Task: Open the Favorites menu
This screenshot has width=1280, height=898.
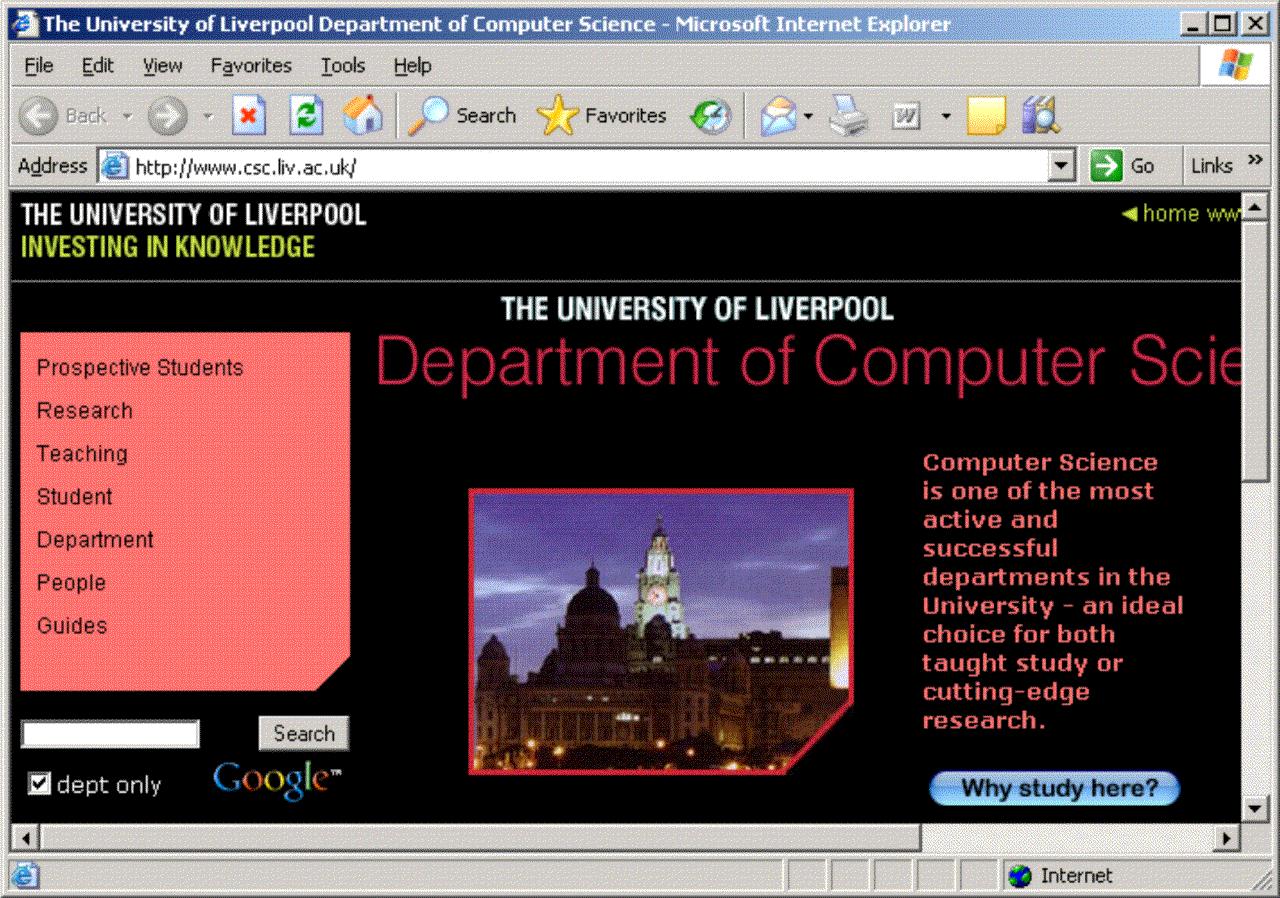Action: click(x=251, y=66)
